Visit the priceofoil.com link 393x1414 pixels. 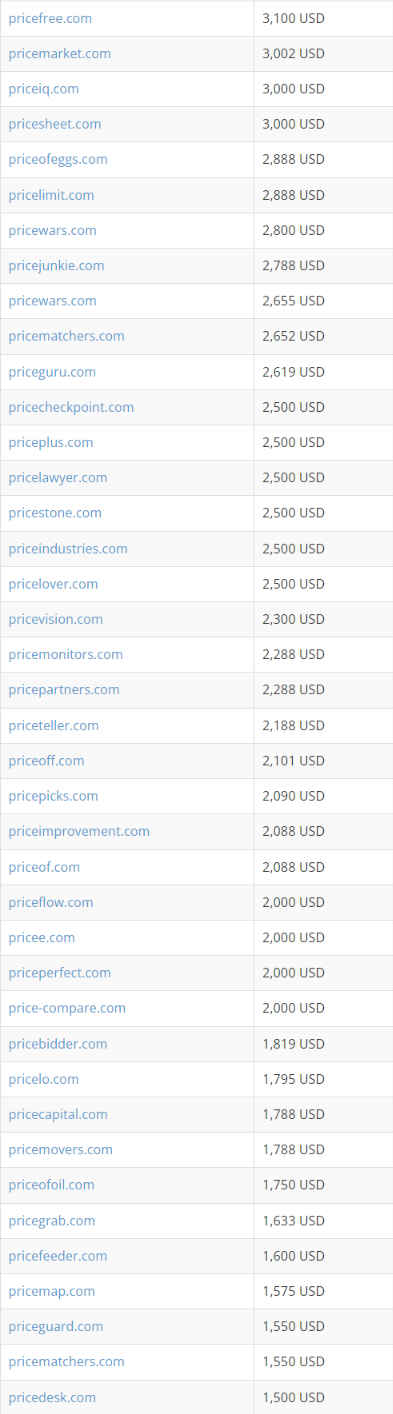click(x=51, y=1184)
